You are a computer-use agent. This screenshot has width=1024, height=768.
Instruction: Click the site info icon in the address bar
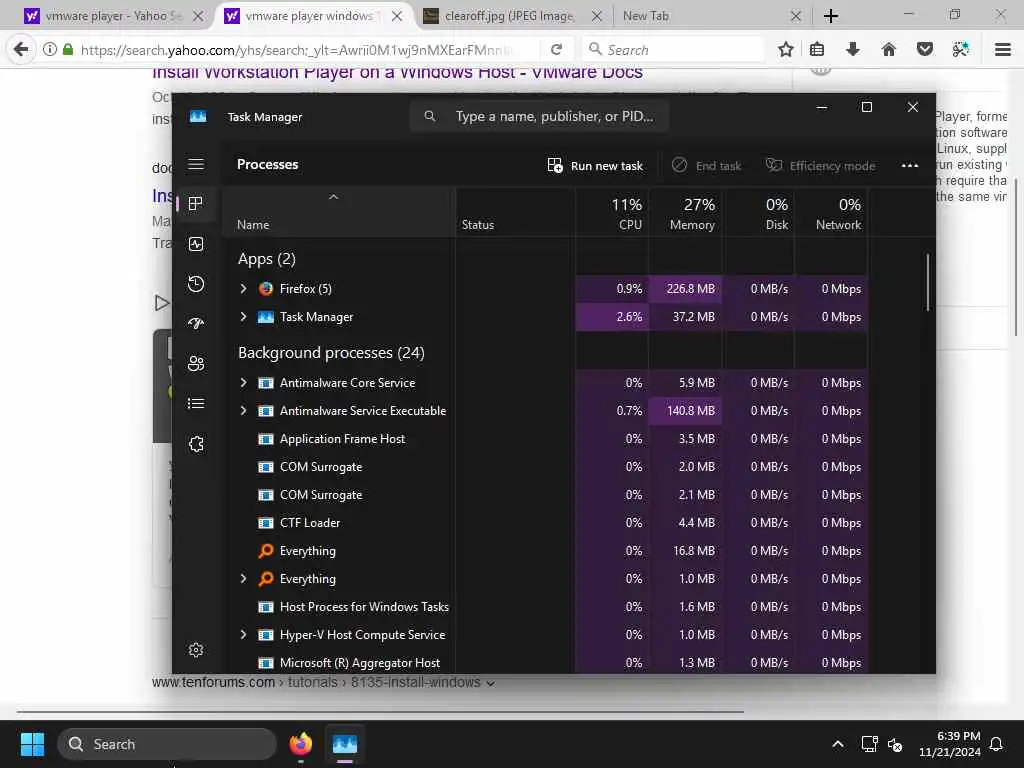pyautogui.click(x=50, y=49)
